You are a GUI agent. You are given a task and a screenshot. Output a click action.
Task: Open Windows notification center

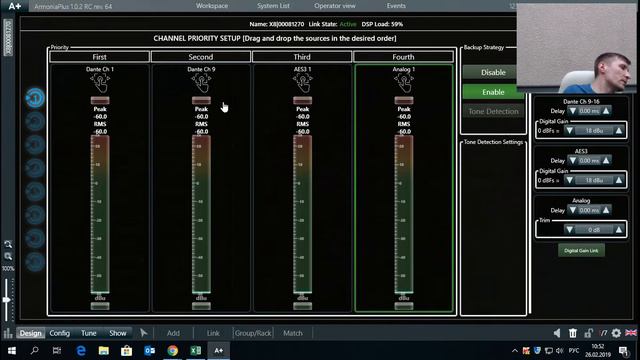(623, 351)
